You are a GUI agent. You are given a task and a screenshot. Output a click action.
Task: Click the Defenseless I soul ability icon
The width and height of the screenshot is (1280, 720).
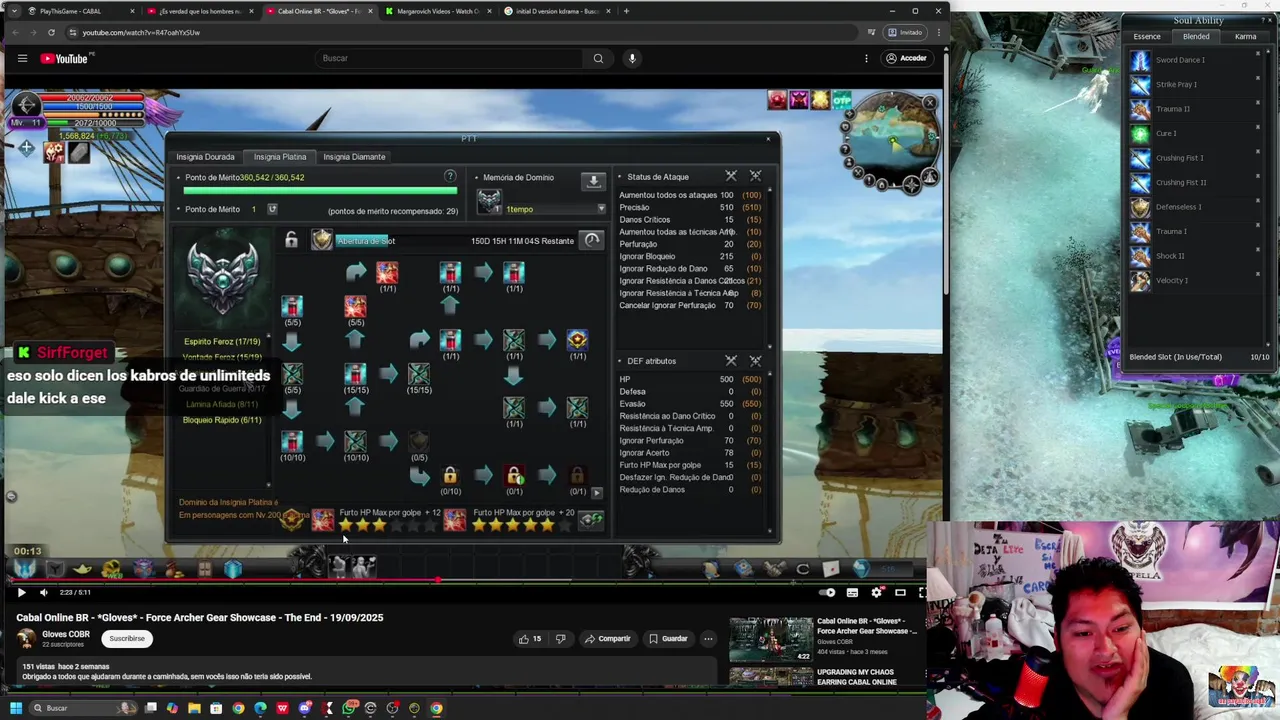point(1140,207)
